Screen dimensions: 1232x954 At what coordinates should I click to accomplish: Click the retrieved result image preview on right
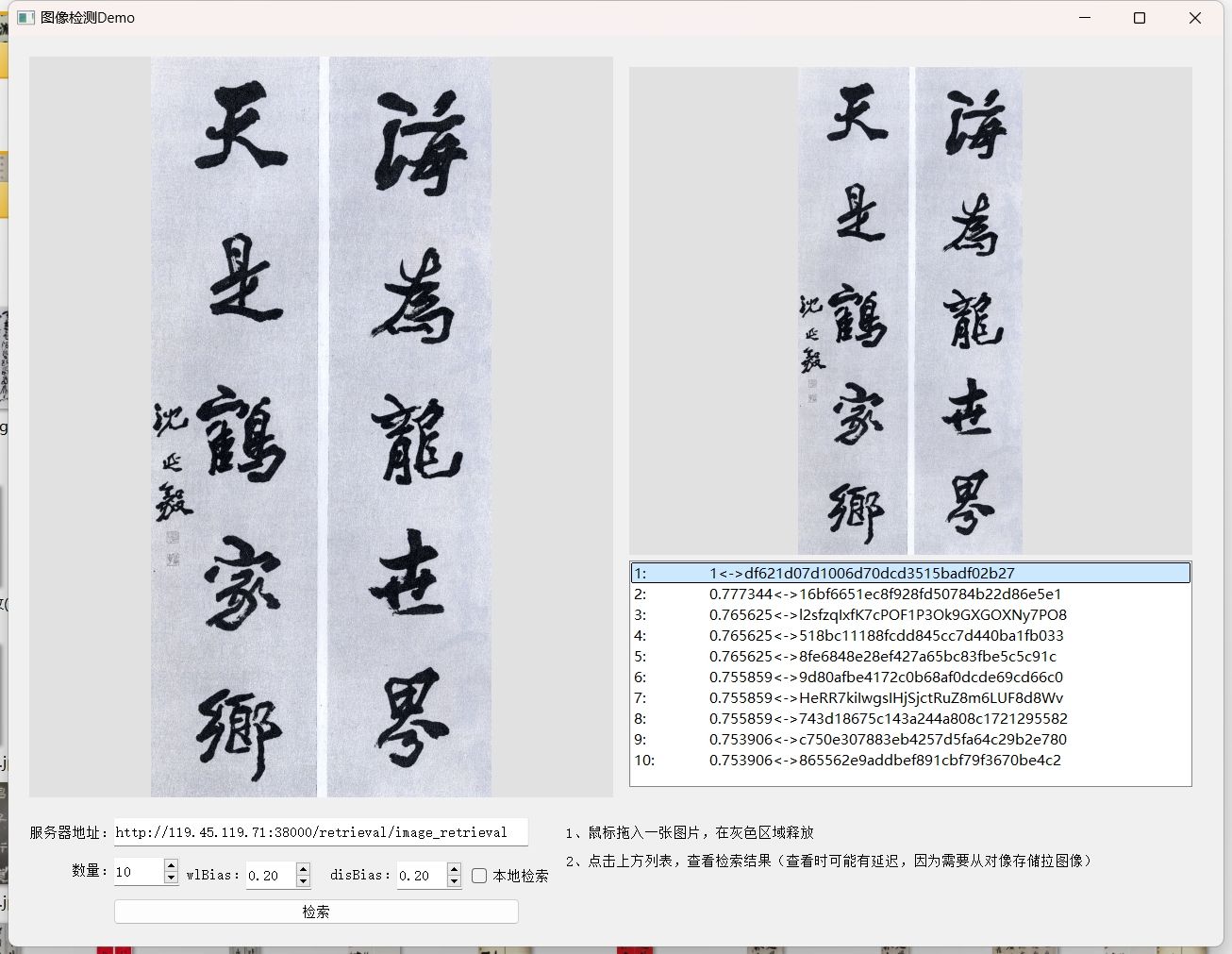(910, 310)
